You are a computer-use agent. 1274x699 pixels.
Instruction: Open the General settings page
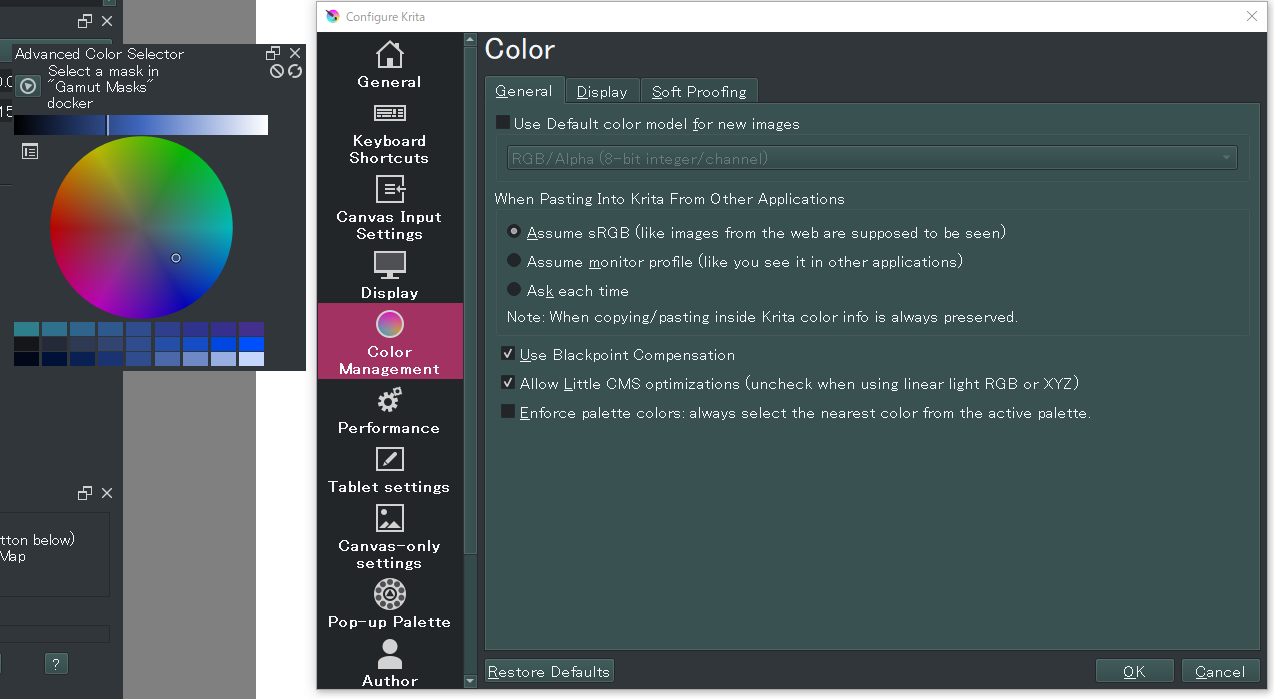(x=389, y=65)
